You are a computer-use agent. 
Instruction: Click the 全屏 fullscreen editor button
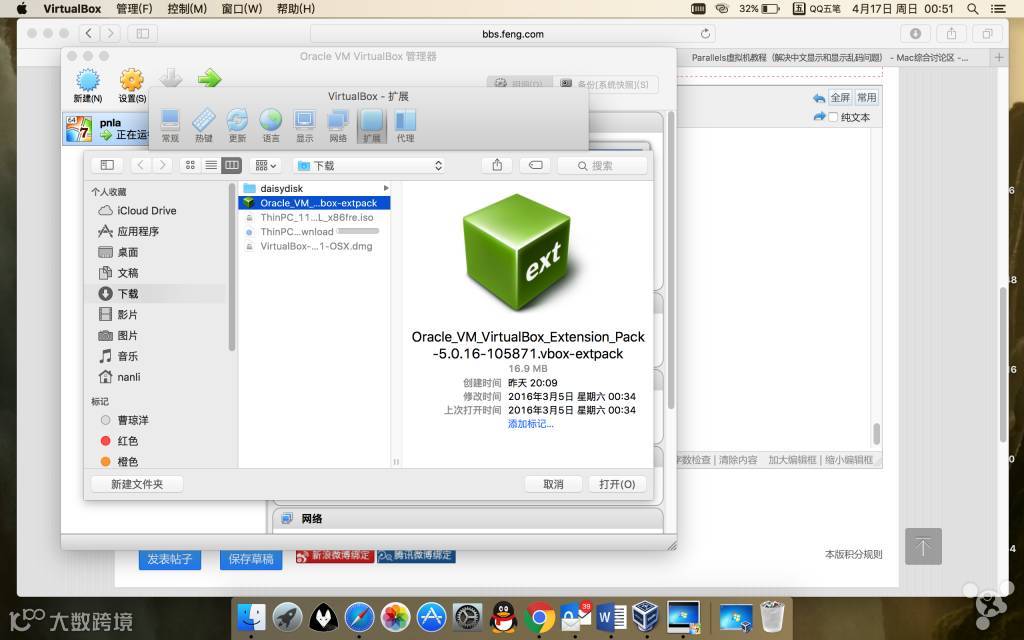[840, 97]
